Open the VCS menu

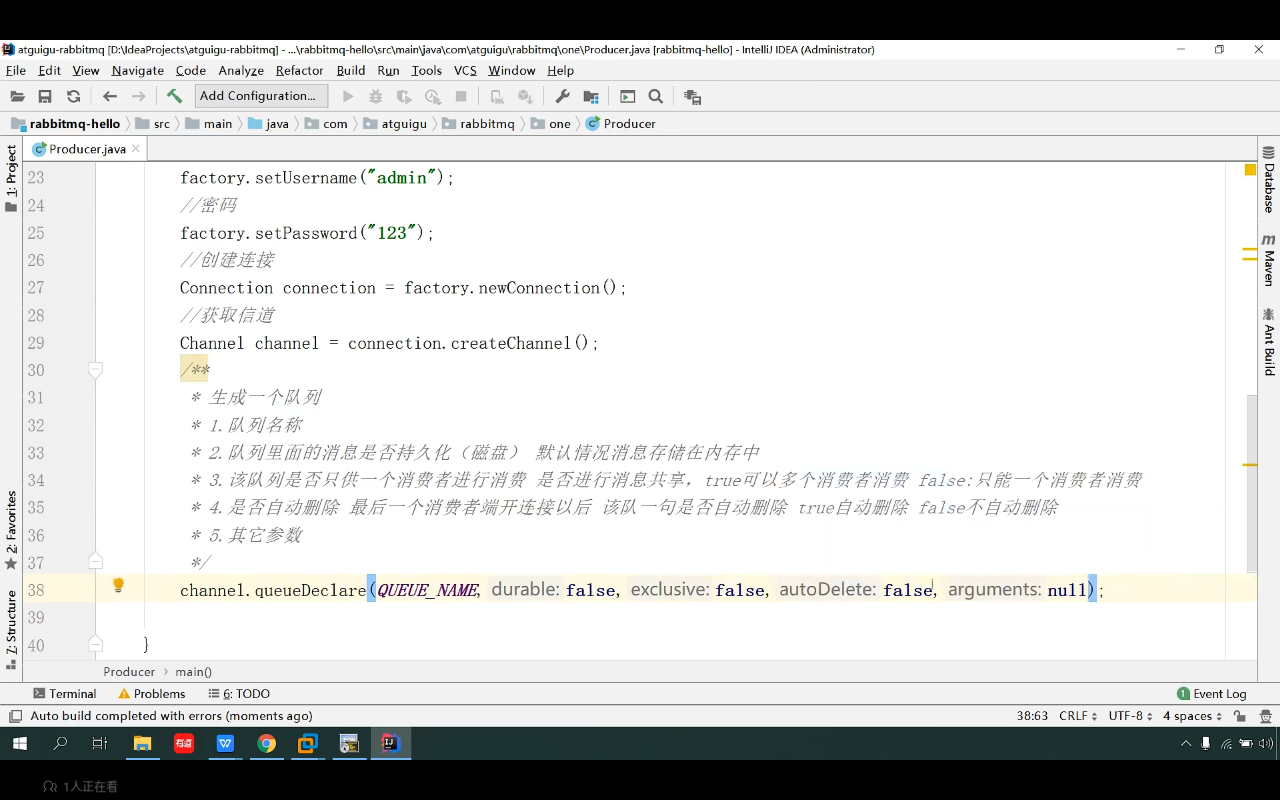point(465,71)
